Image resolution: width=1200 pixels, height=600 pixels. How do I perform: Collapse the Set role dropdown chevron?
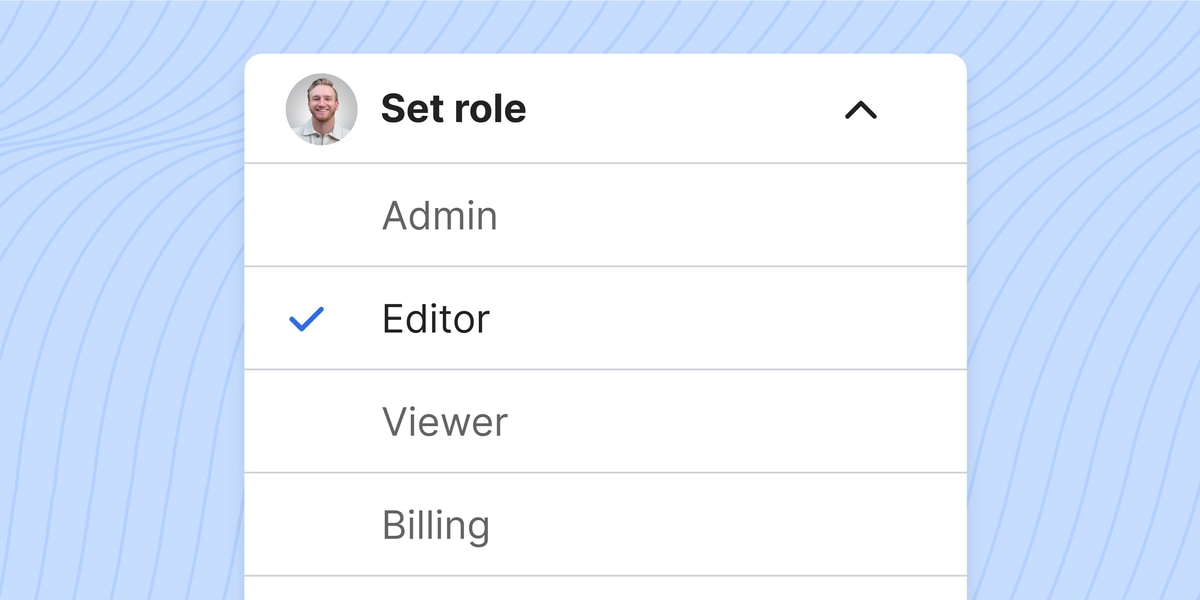pos(860,110)
